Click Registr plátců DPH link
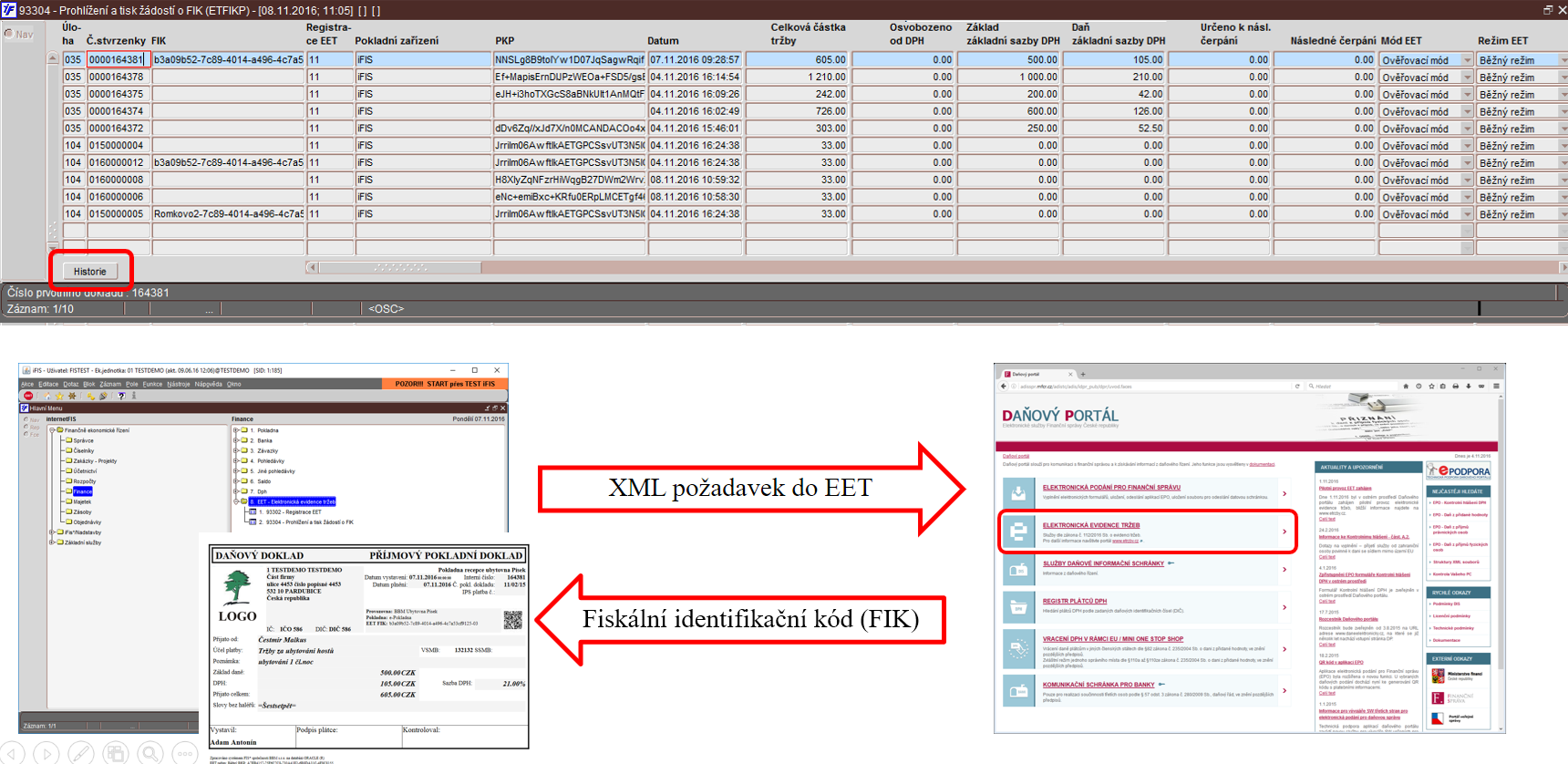This screenshot has height=764, width=1568. (x=1075, y=602)
